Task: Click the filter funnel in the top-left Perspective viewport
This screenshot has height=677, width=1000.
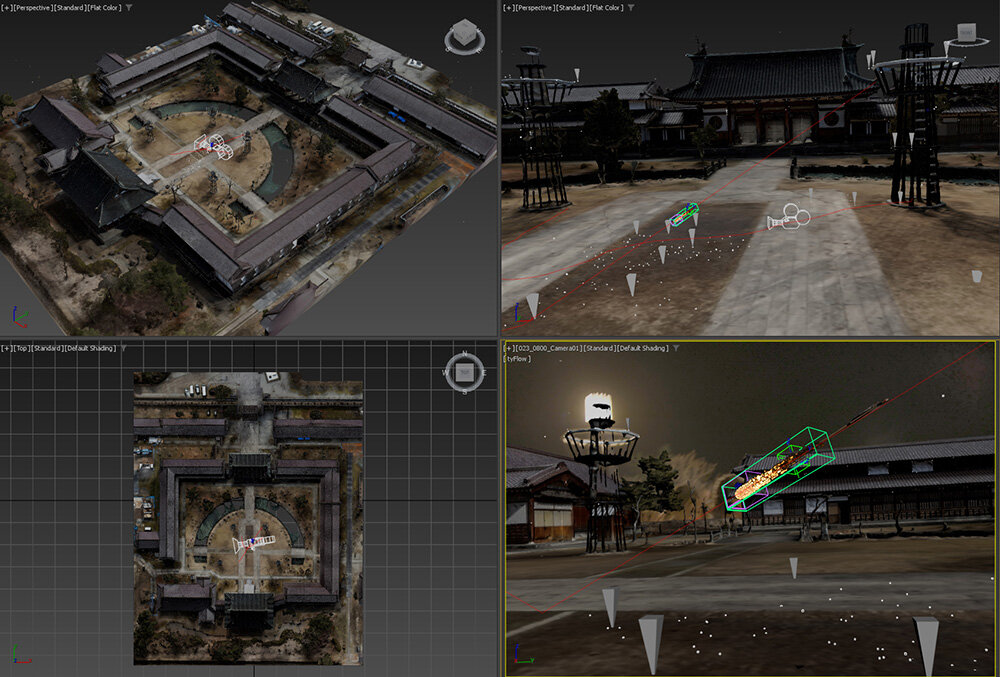Action: tap(128, 7)
